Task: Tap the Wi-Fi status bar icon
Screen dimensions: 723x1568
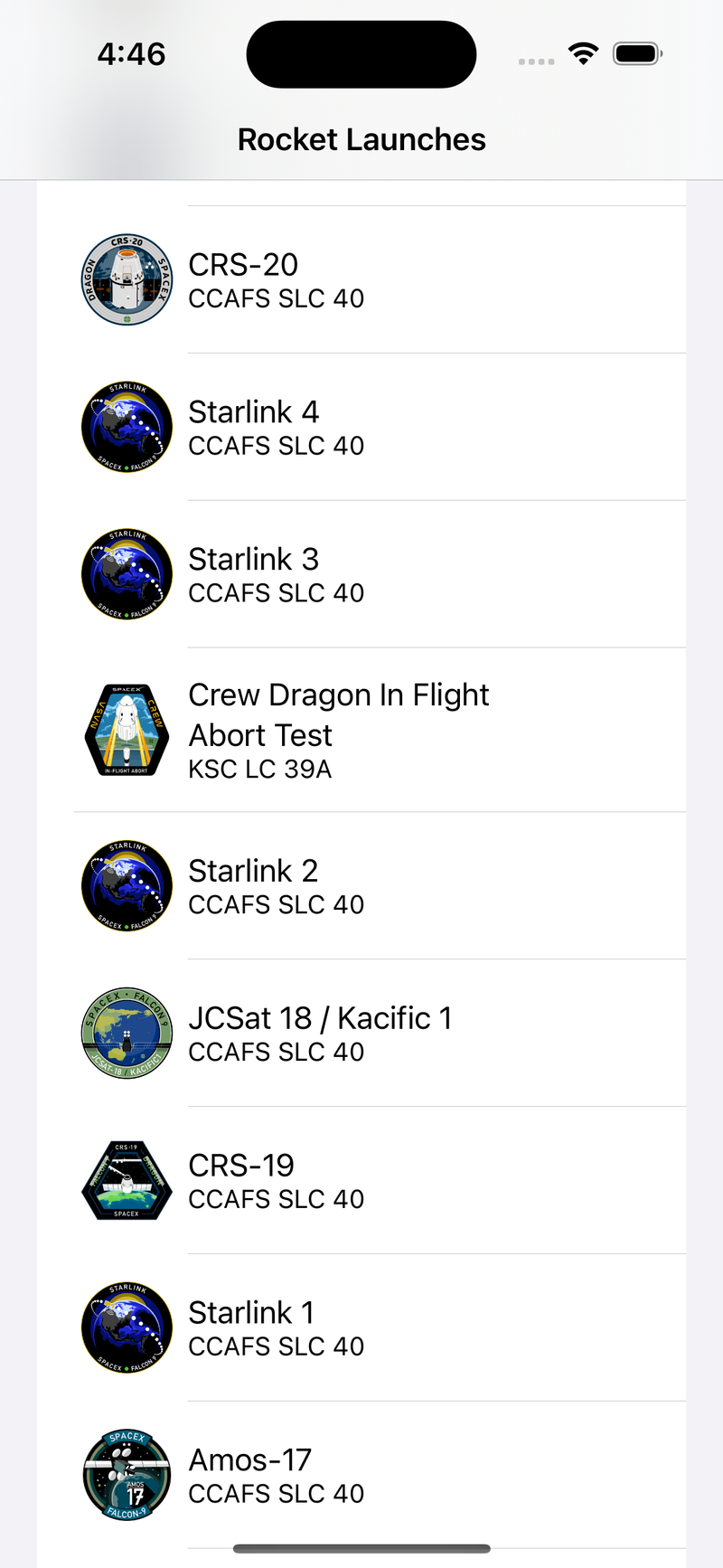Action: (584, 54)
